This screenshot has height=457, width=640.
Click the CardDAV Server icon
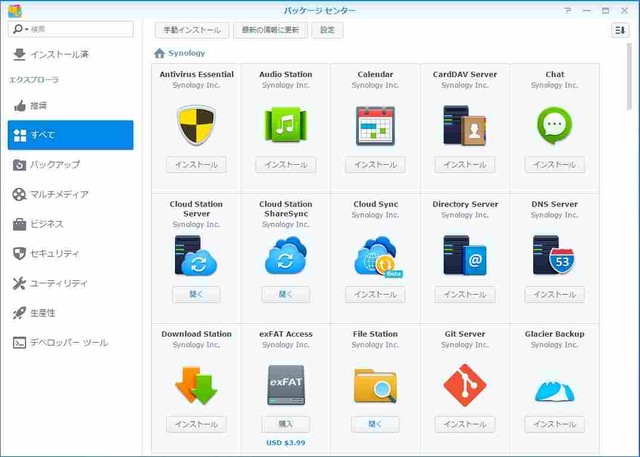click(x=464, y=125)
